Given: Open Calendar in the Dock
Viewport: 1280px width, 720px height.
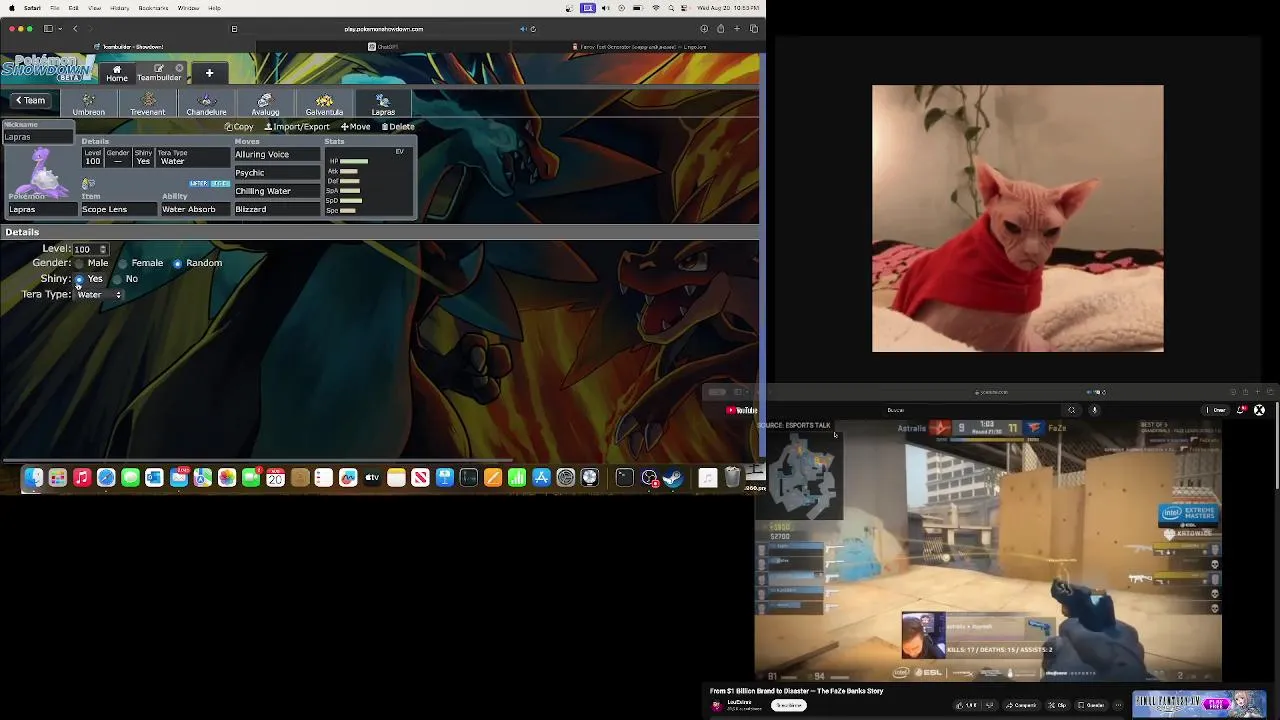Looking at the screenshot, I should 275,478.
